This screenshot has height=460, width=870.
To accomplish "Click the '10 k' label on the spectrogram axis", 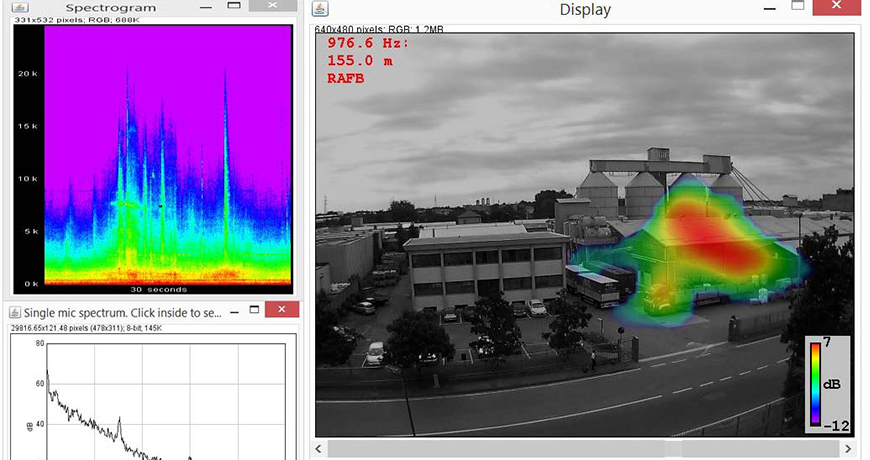I will click(28, 179).
